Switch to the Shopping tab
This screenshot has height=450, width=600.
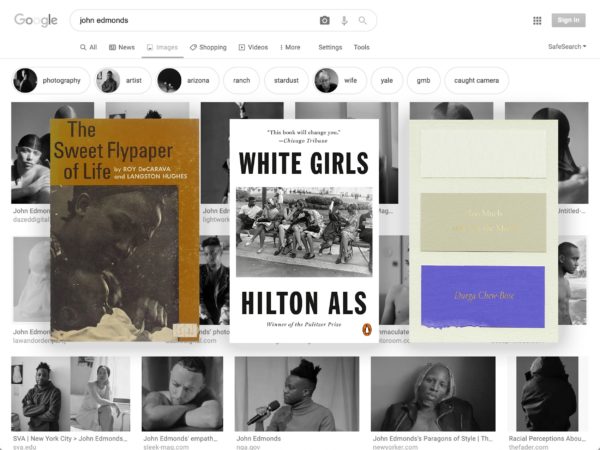(x=208, y=47)
